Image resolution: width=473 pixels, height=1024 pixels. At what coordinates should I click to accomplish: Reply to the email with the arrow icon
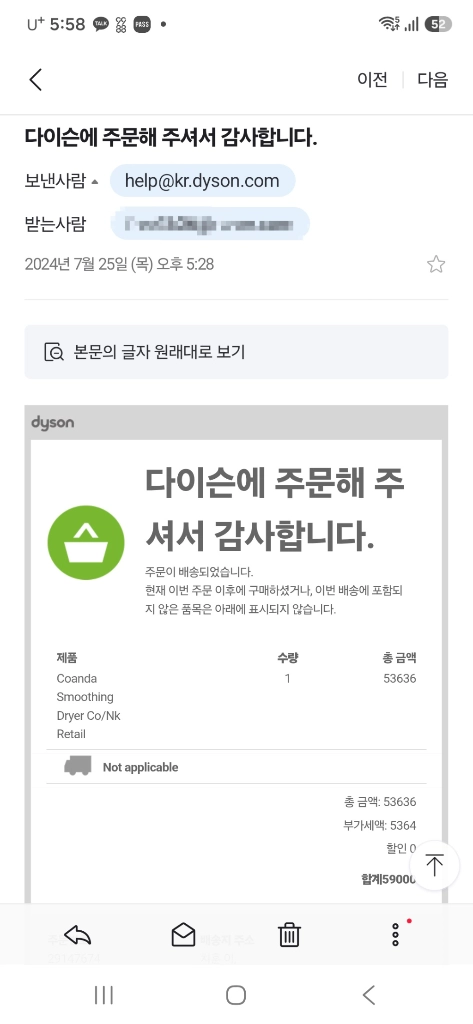tap(78, 936)
